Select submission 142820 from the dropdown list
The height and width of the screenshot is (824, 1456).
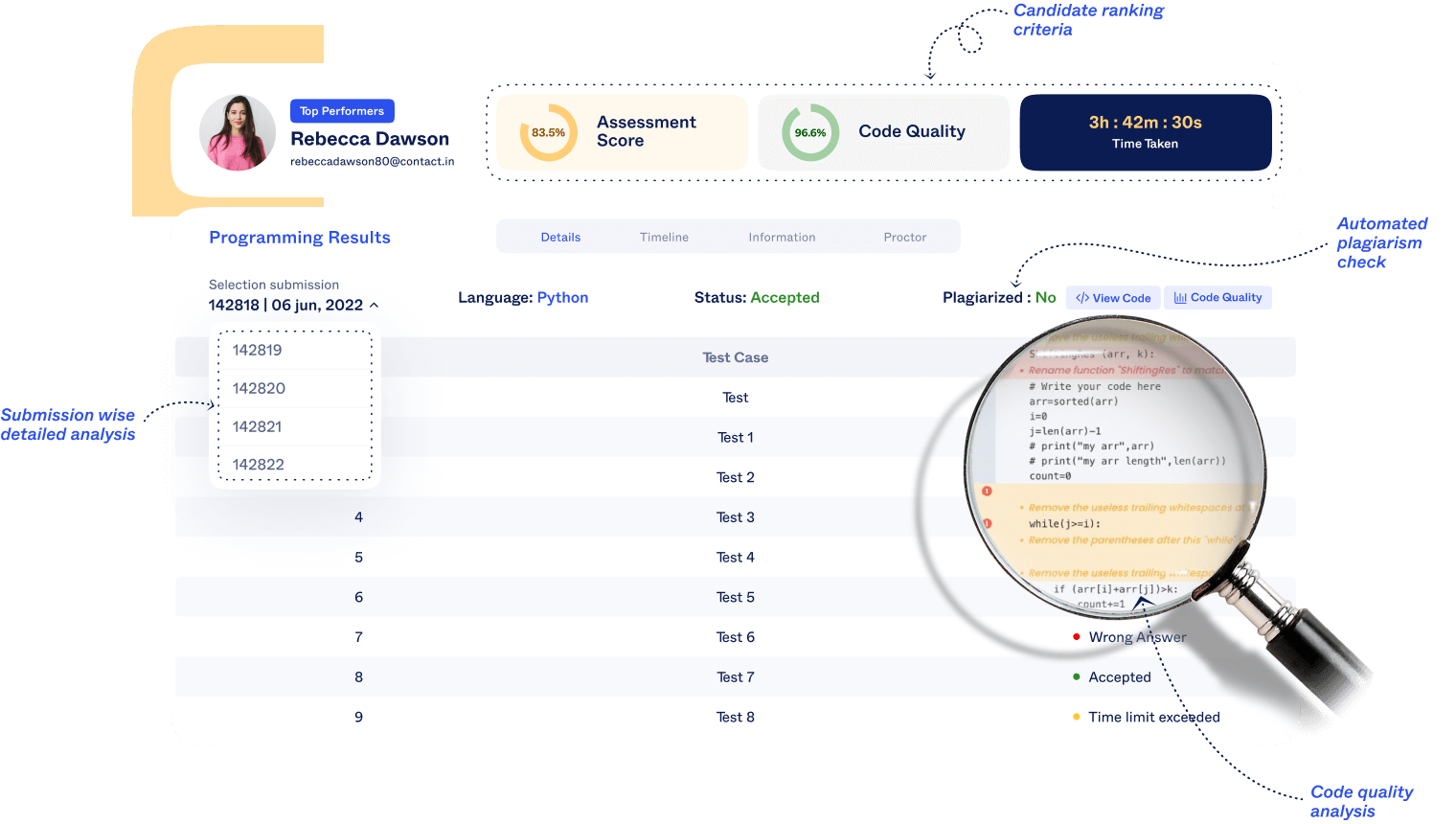[x=257, y=388]
